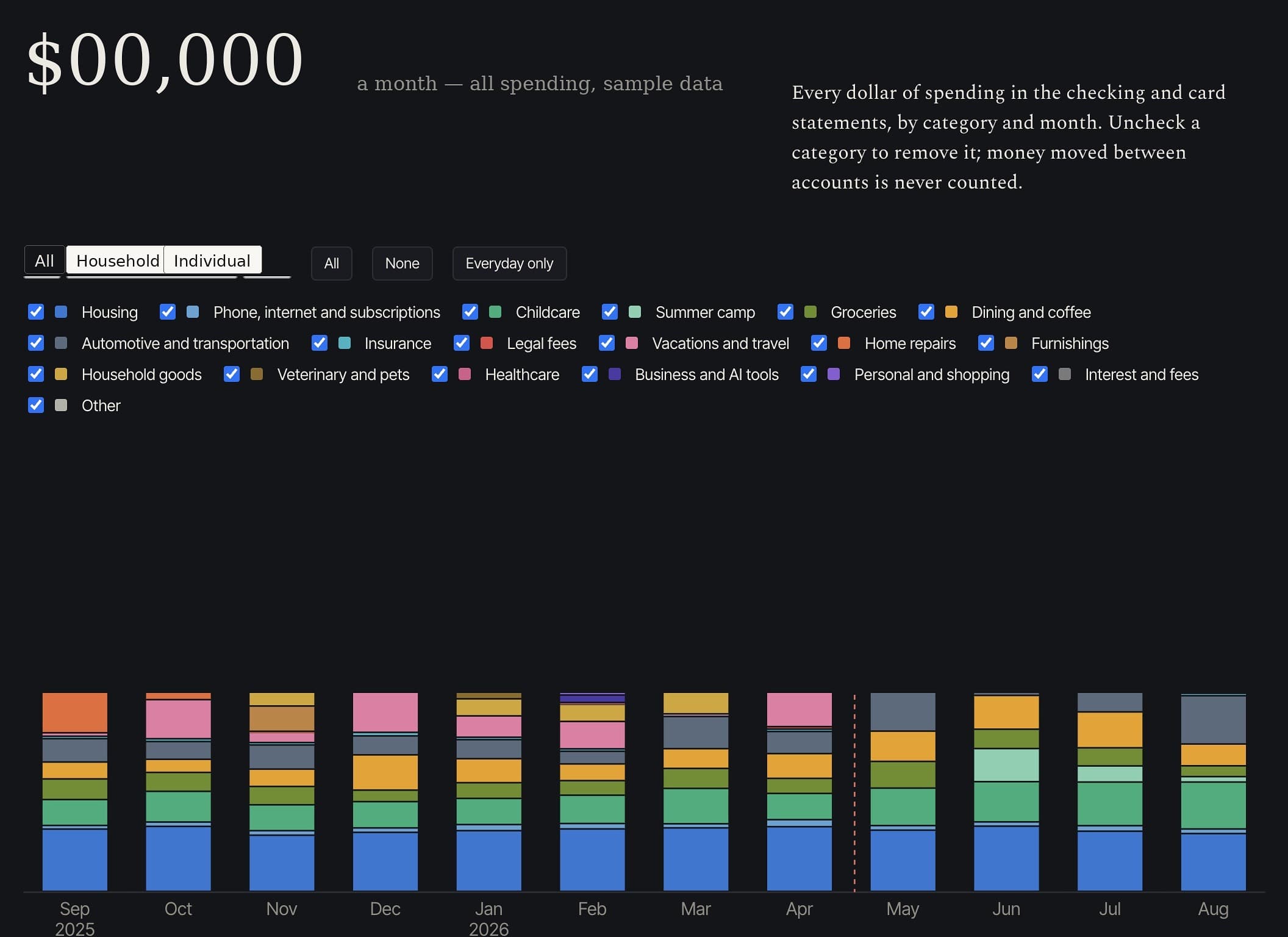
Task: Click the orange Home repairs swatch
Action: (844, 343)
